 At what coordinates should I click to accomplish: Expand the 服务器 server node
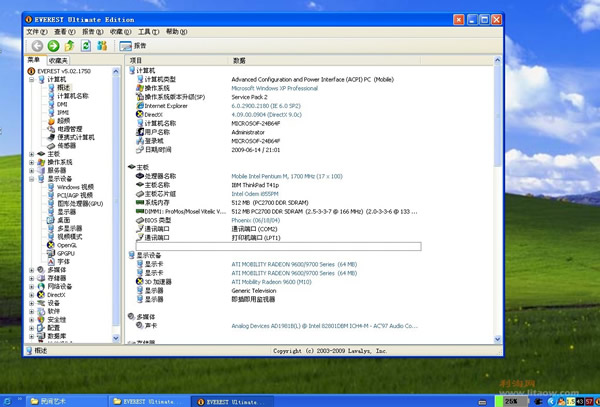tap(32, 171)
